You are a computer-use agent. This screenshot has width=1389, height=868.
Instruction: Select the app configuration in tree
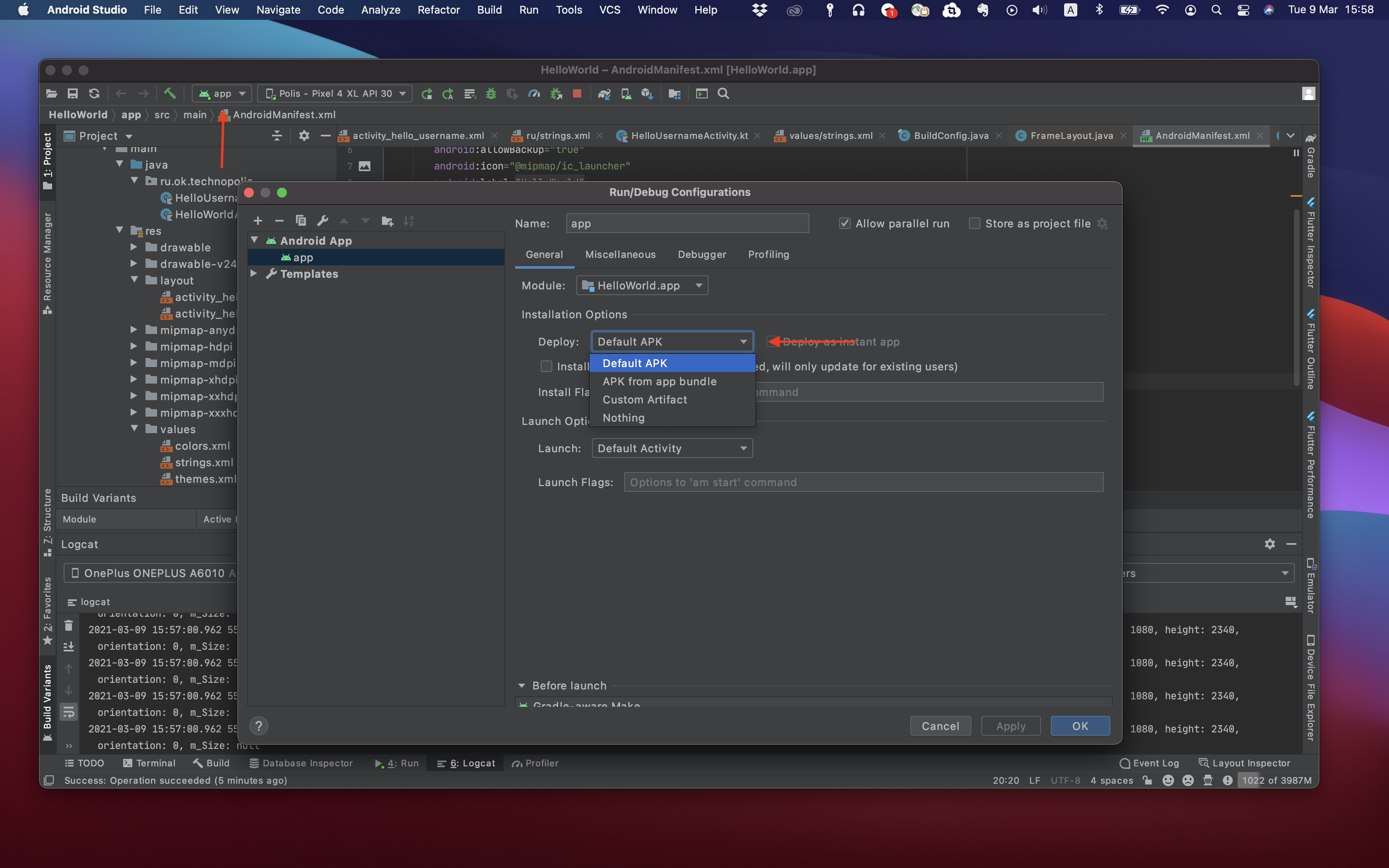coord(376,257)
